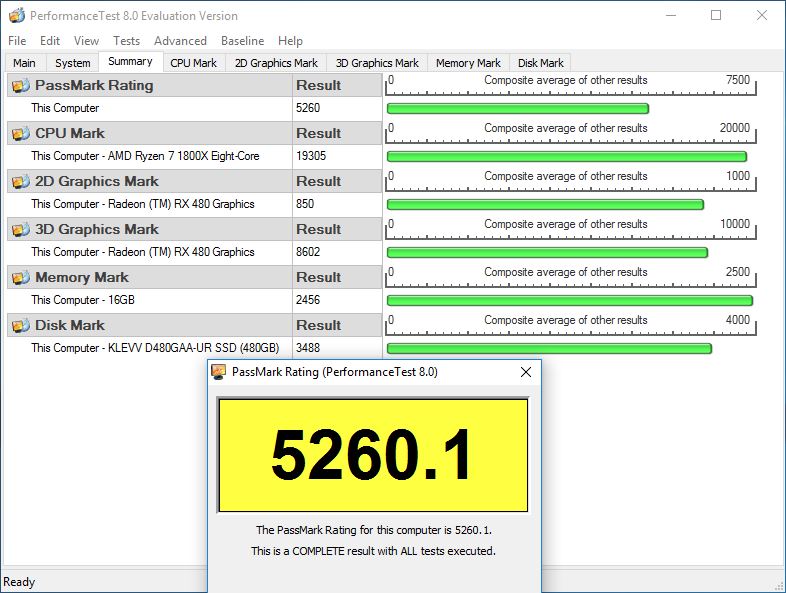Click the Memory Mark header label
Viewport: 786px width, 593px height.
pyautogui.click(x=82, y=277)
